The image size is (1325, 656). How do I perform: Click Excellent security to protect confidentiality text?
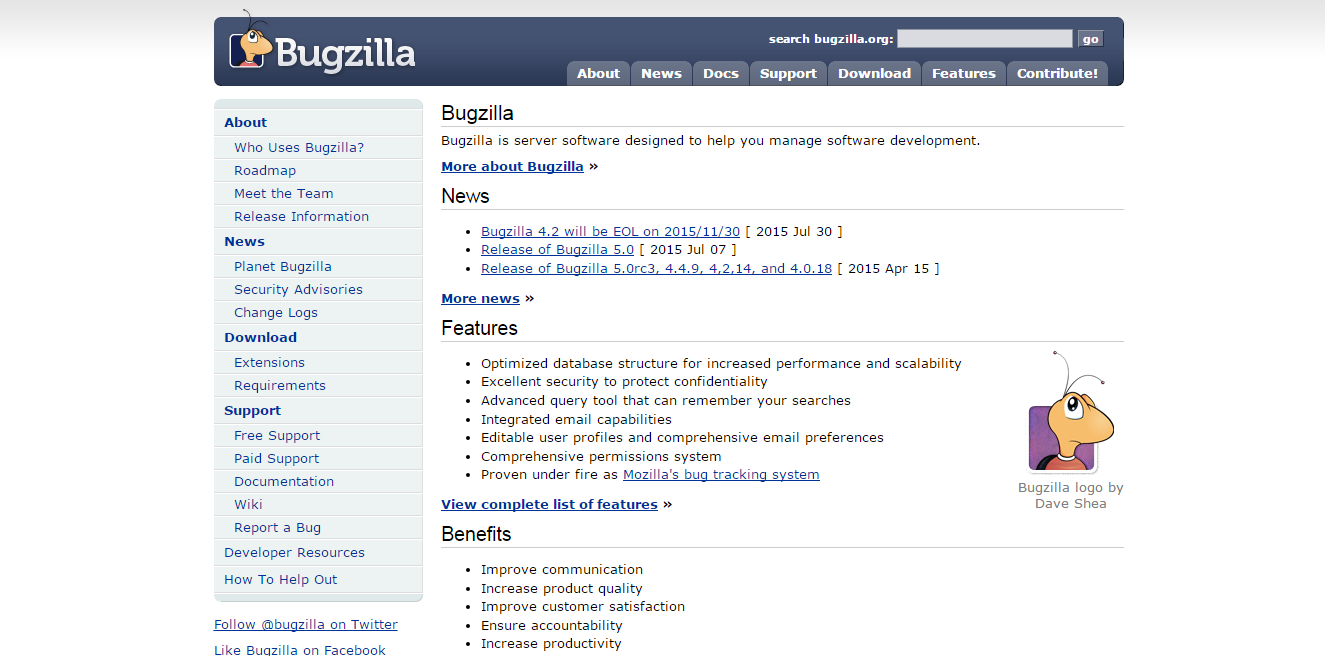624,381
